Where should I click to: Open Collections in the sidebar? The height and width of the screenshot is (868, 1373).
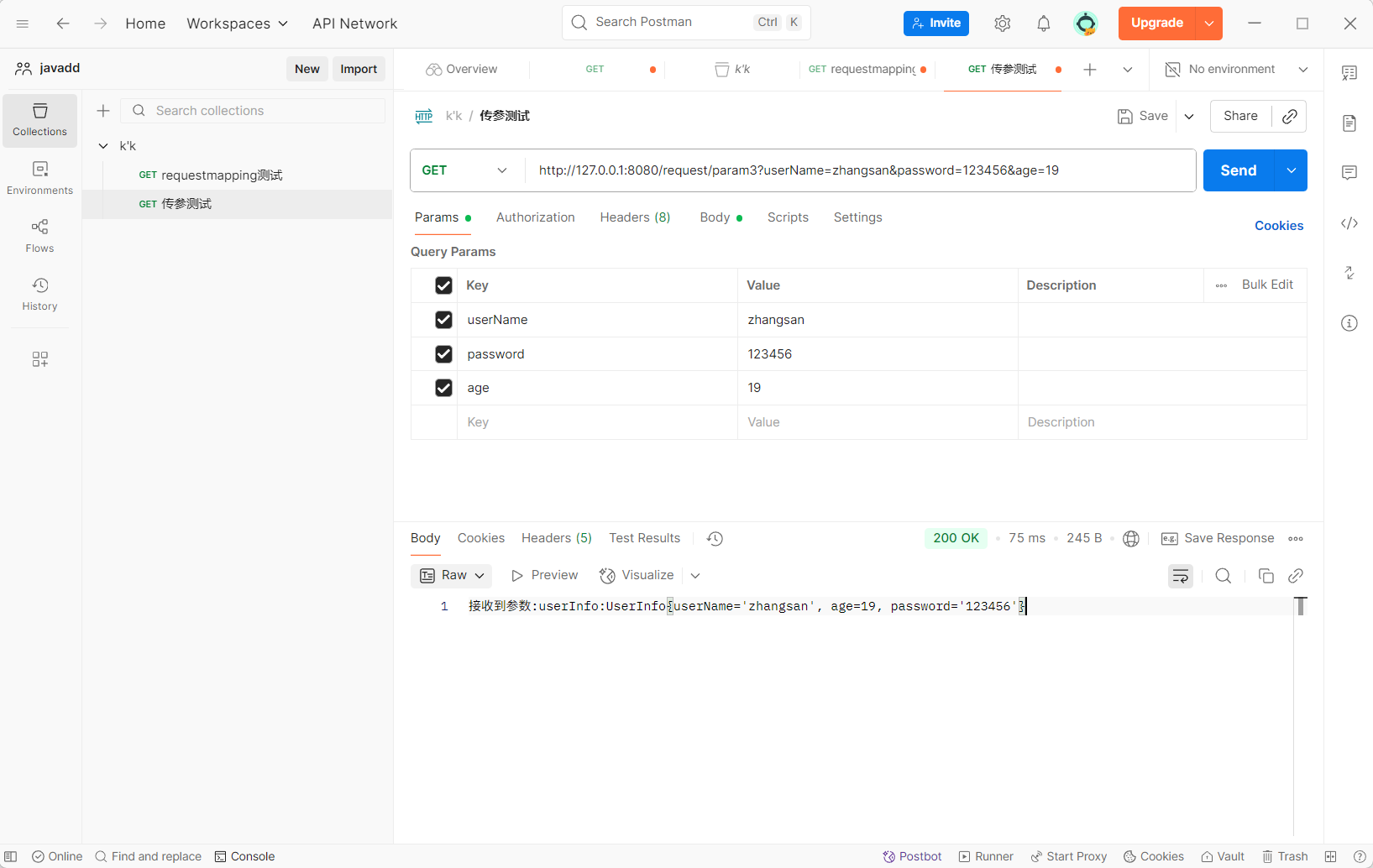[39, 120]
